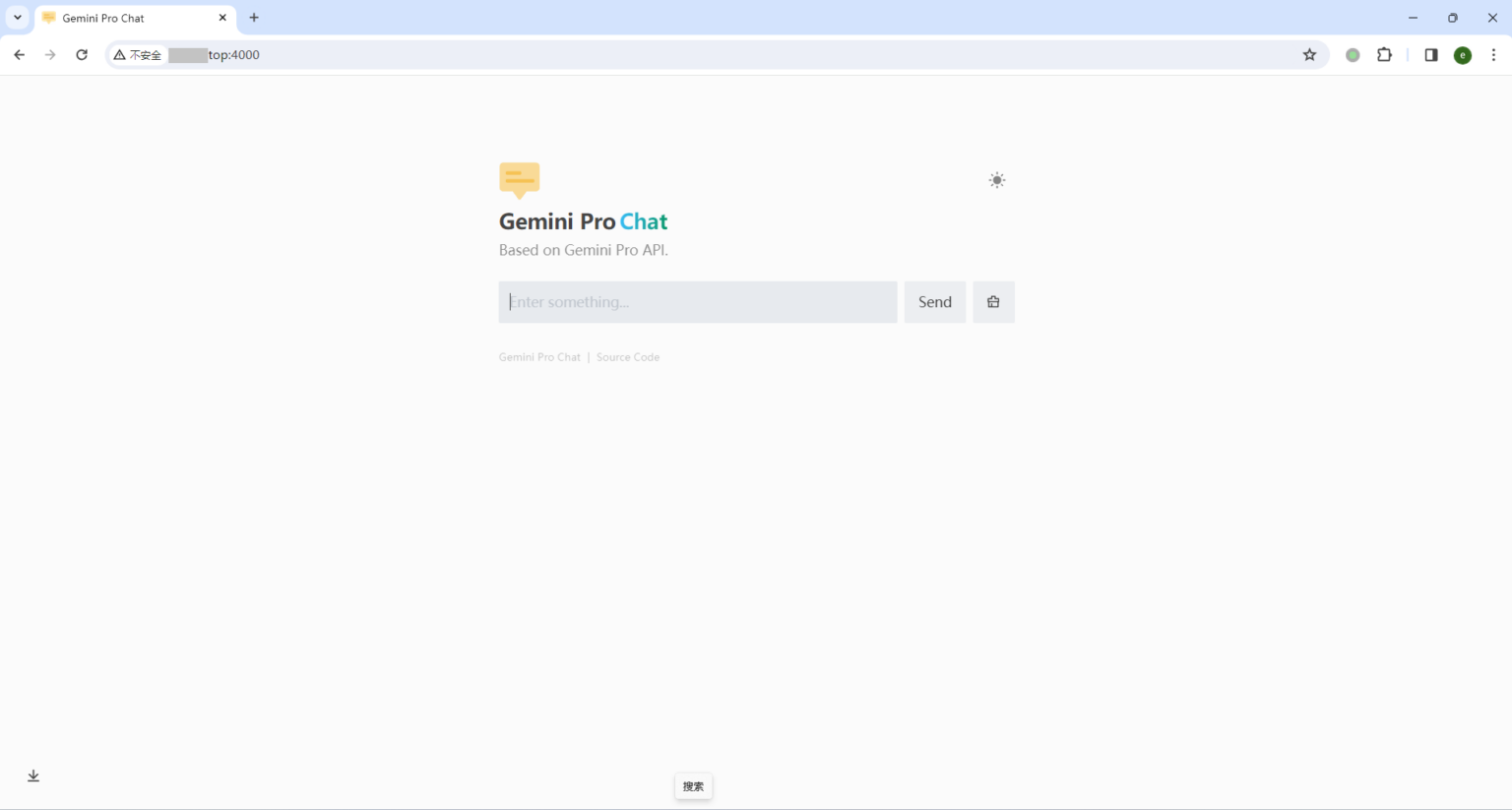Toggle the browser side panel
This screenshot has width=1512, height=810.
coord(1431,55)
